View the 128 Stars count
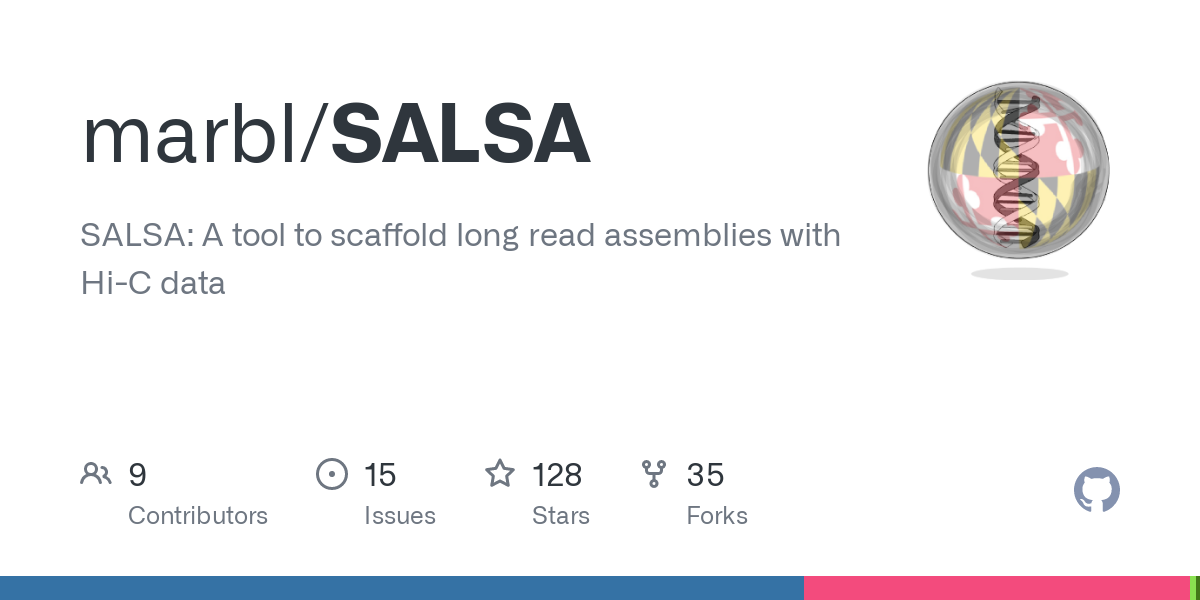The width and height of the screenshot is (1200, 600). pyautogui.click(x=557, y=475)
